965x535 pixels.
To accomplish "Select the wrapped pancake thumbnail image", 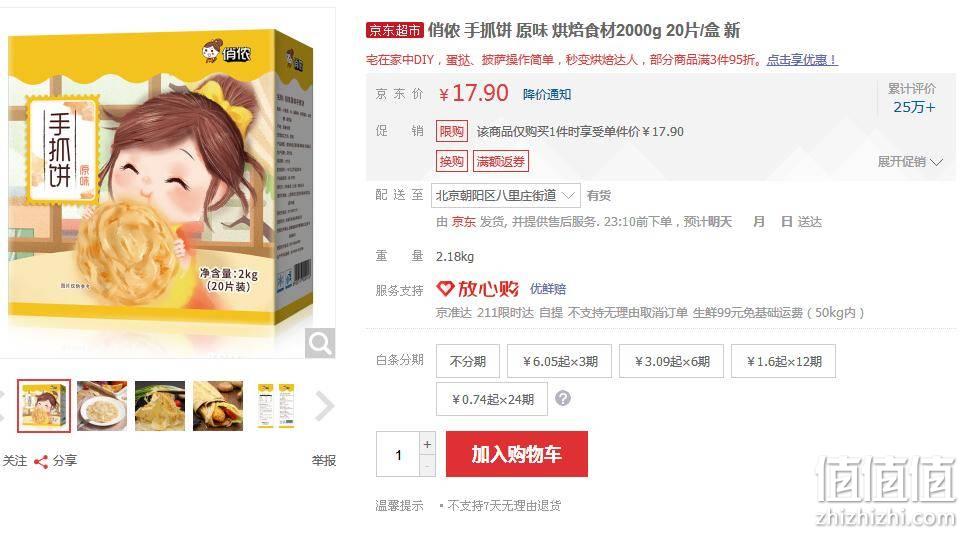I will [218, 406].
